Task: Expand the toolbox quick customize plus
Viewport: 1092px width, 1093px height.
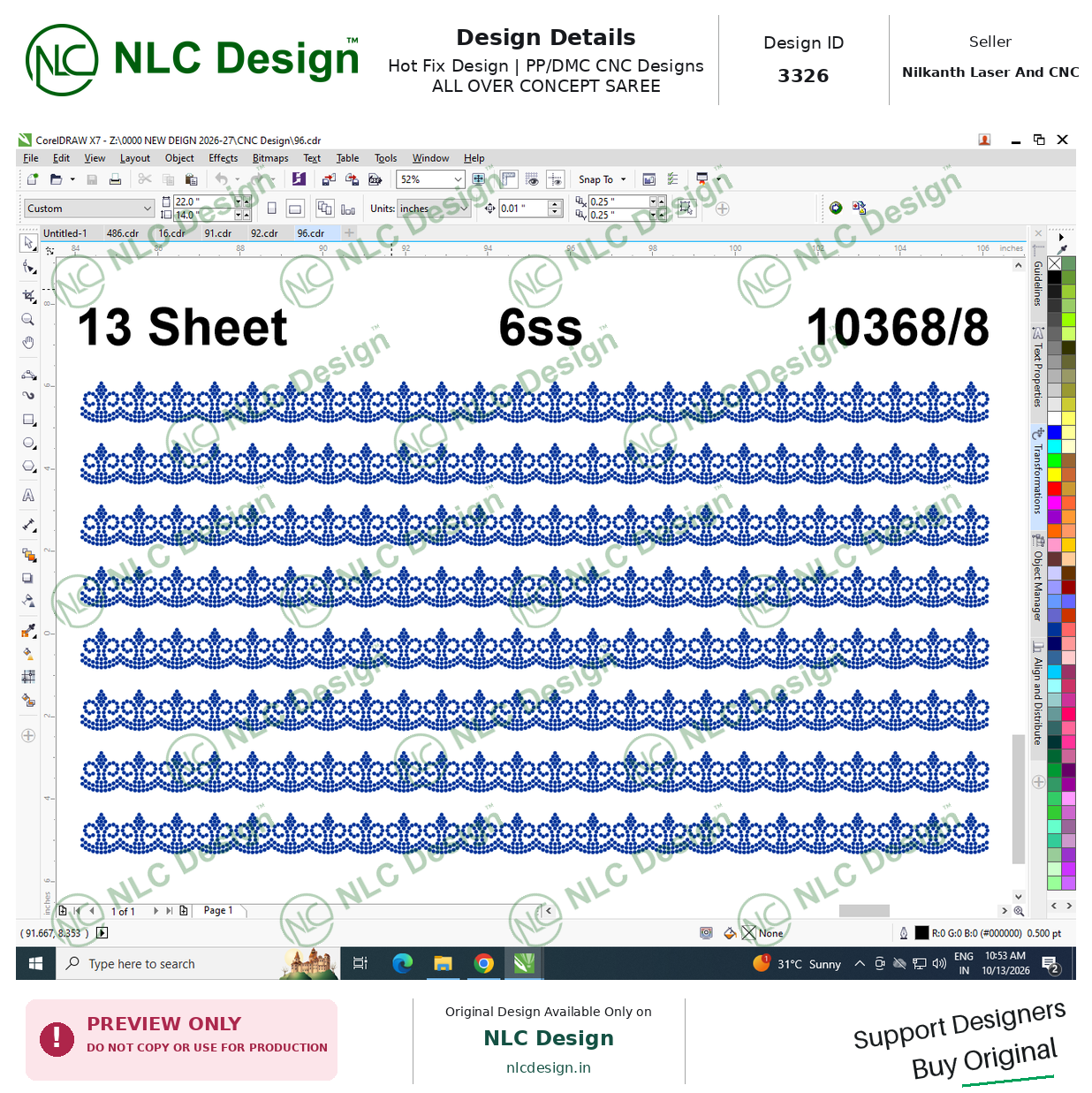Action: click(28, 735)
